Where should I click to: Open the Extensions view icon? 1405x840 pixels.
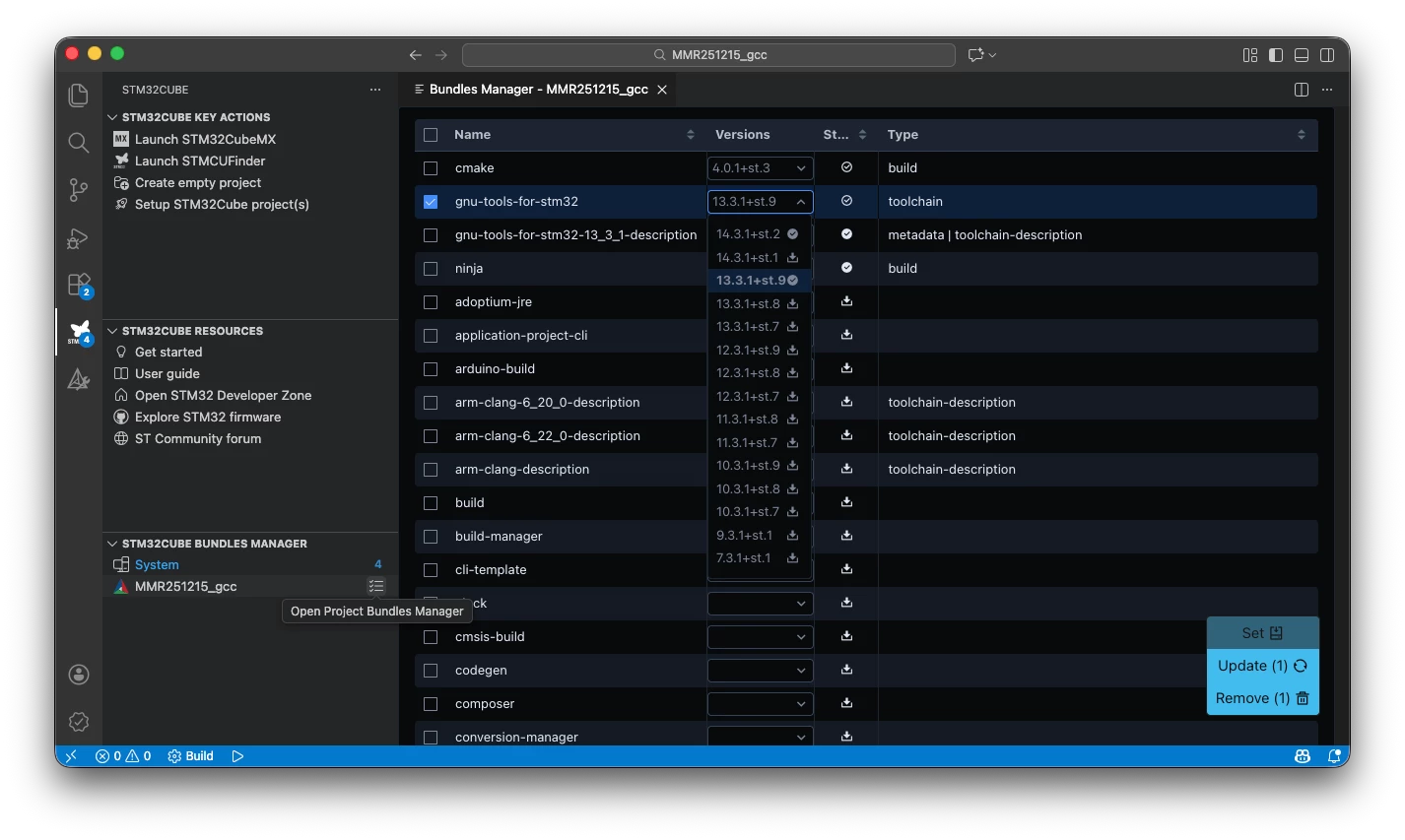[x=79, y=285]
